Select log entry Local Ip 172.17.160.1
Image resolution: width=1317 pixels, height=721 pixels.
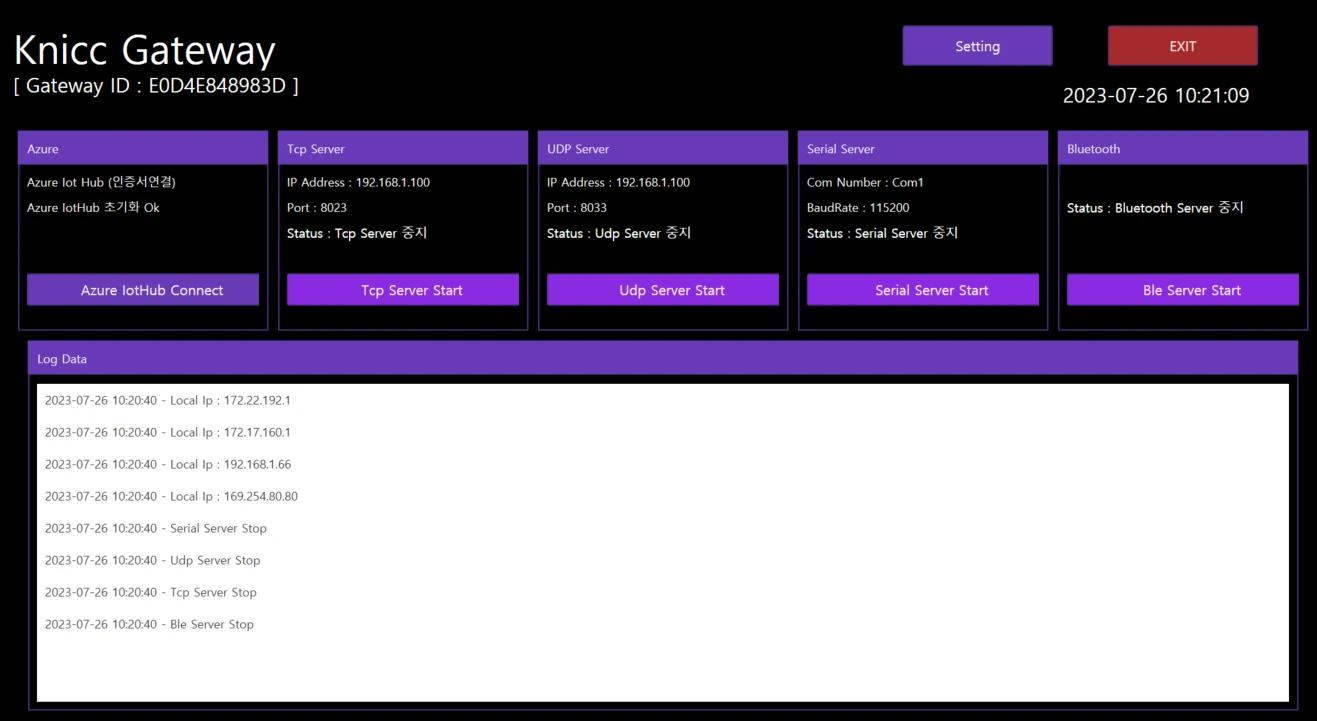[x=168, y=432]
